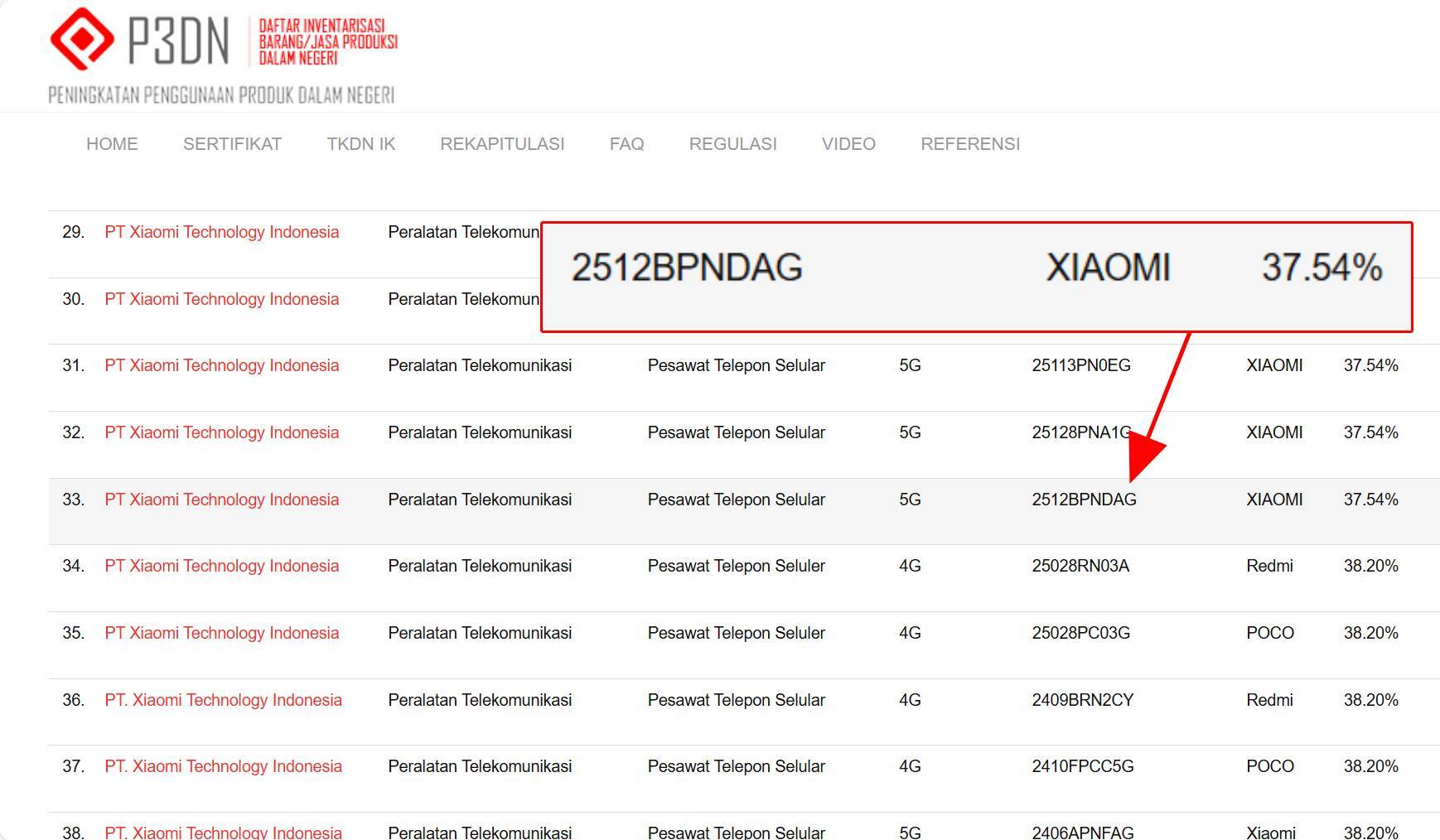Click the POCO brand in row 35
Image resolution: width=1440 pixels, height=840 pixels.
click(x=1270, y=633)
